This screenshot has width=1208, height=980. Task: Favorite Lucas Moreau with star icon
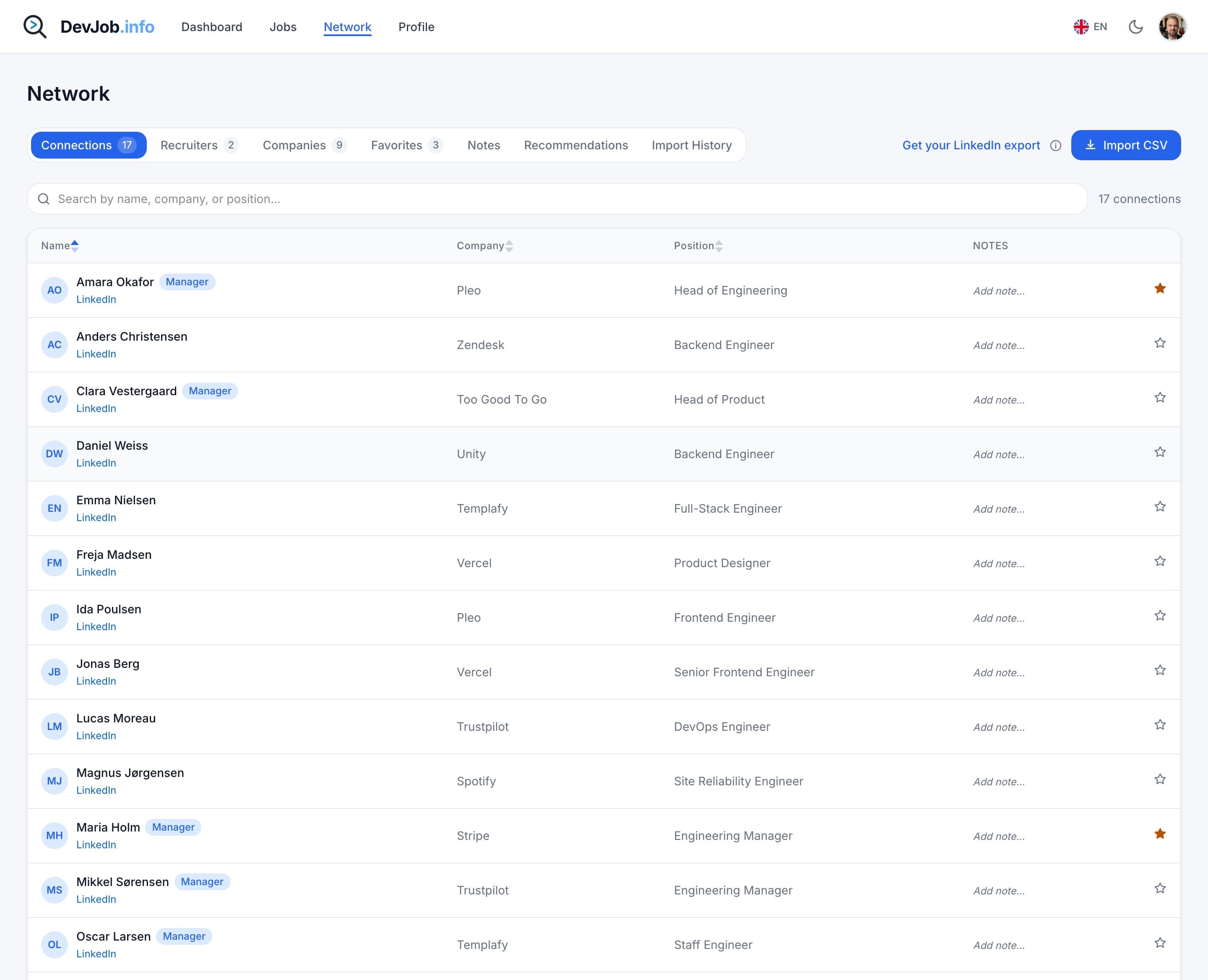click(x=1160, y=725)
